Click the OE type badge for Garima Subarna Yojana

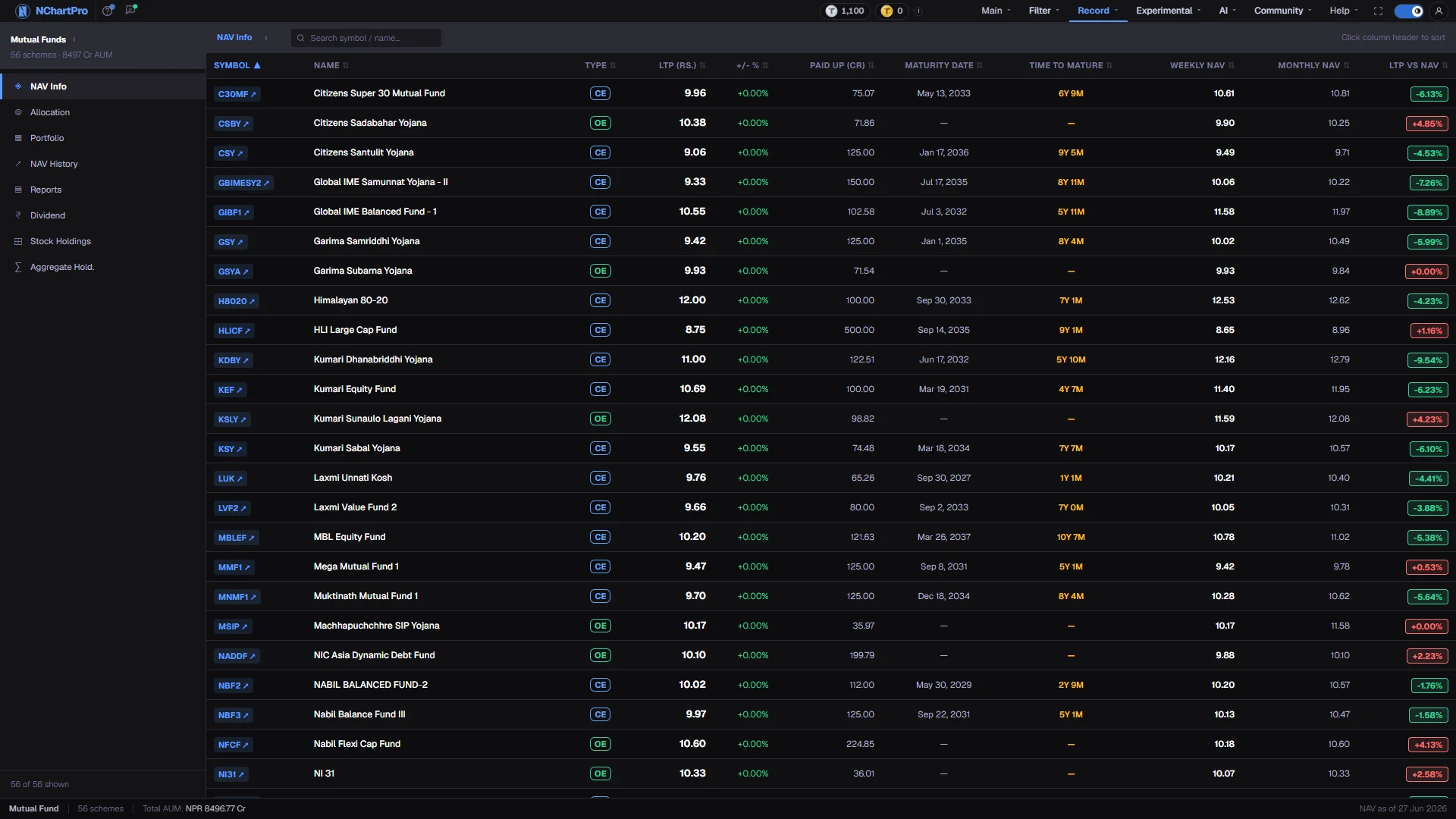[x=600, y=271]
